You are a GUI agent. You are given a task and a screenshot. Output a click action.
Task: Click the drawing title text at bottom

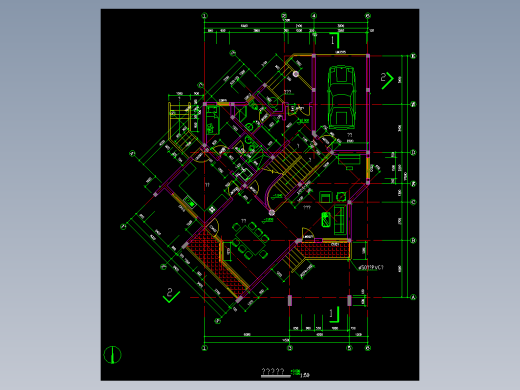point(273,371)
